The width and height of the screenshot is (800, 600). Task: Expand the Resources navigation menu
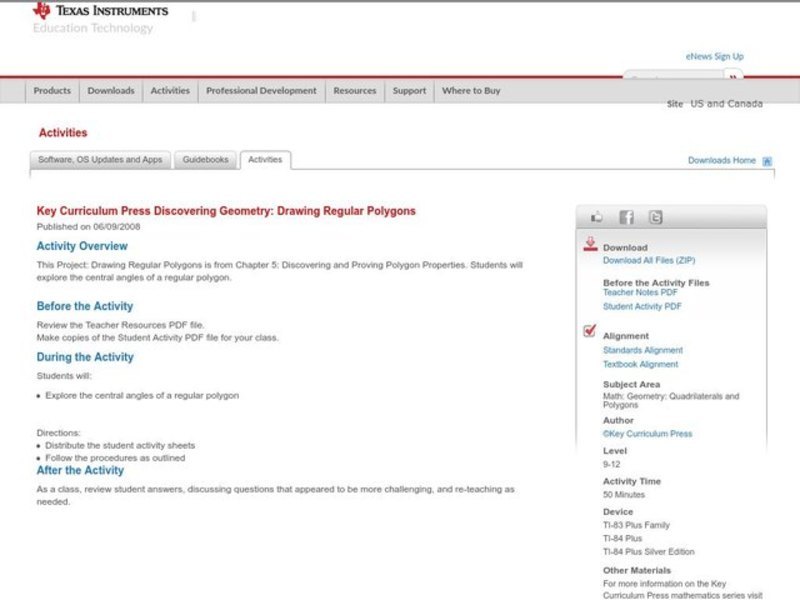coord(355,91)
